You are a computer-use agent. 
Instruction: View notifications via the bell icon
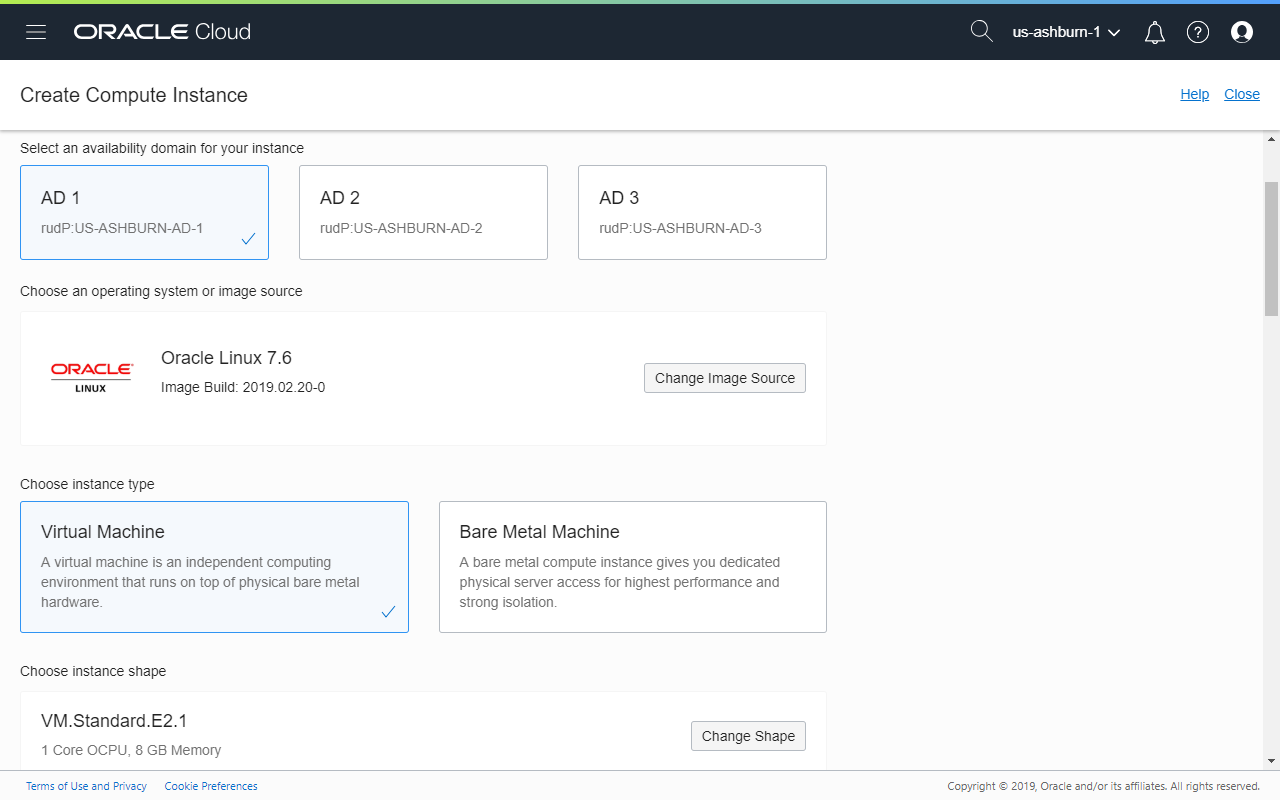(x=1154, y=31)
